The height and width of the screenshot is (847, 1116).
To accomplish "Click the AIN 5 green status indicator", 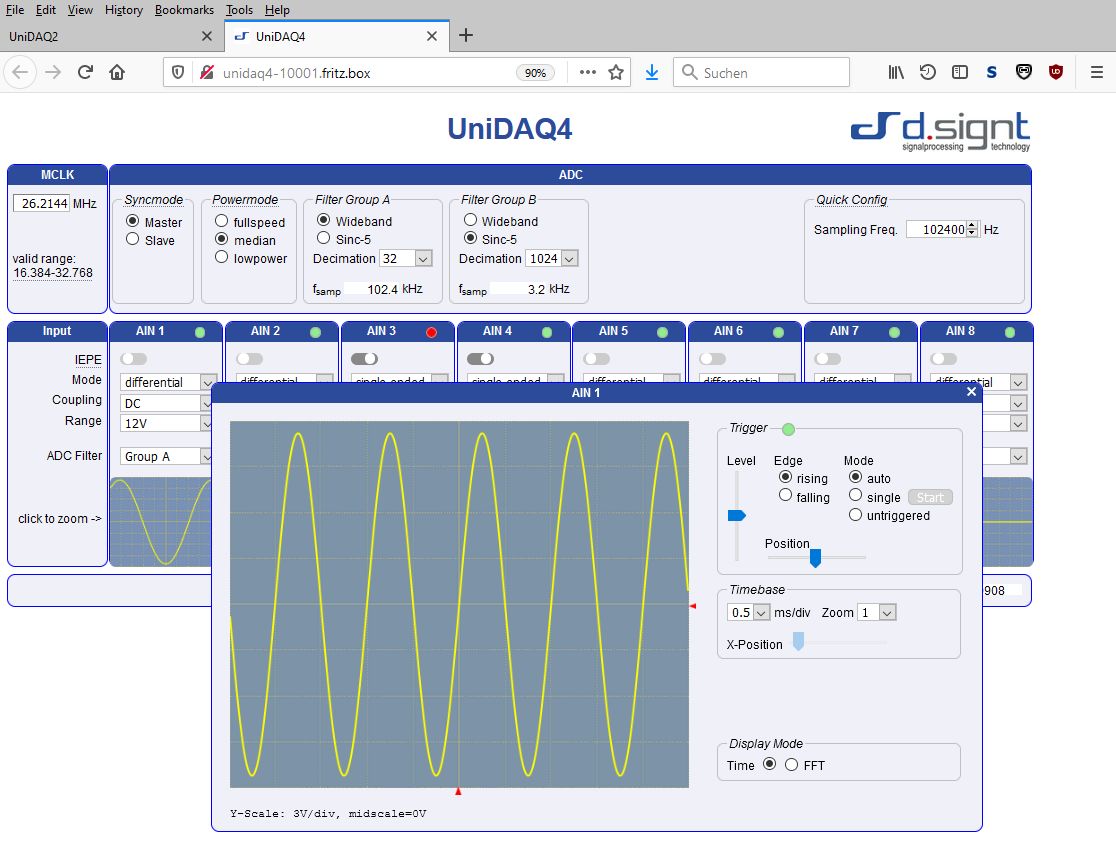I will click(x=663, y=332).
